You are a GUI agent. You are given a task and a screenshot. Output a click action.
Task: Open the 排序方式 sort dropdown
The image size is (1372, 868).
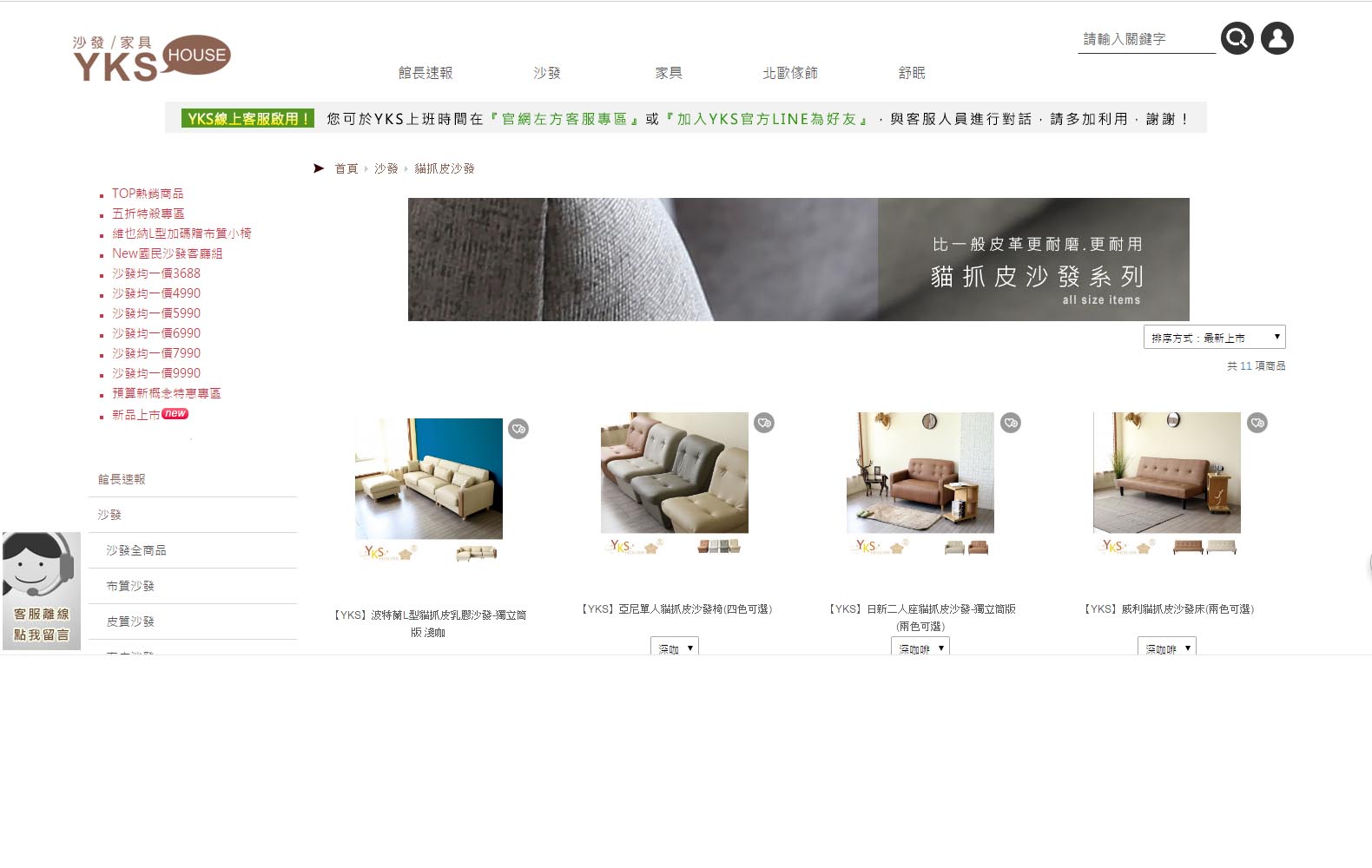1214,337
